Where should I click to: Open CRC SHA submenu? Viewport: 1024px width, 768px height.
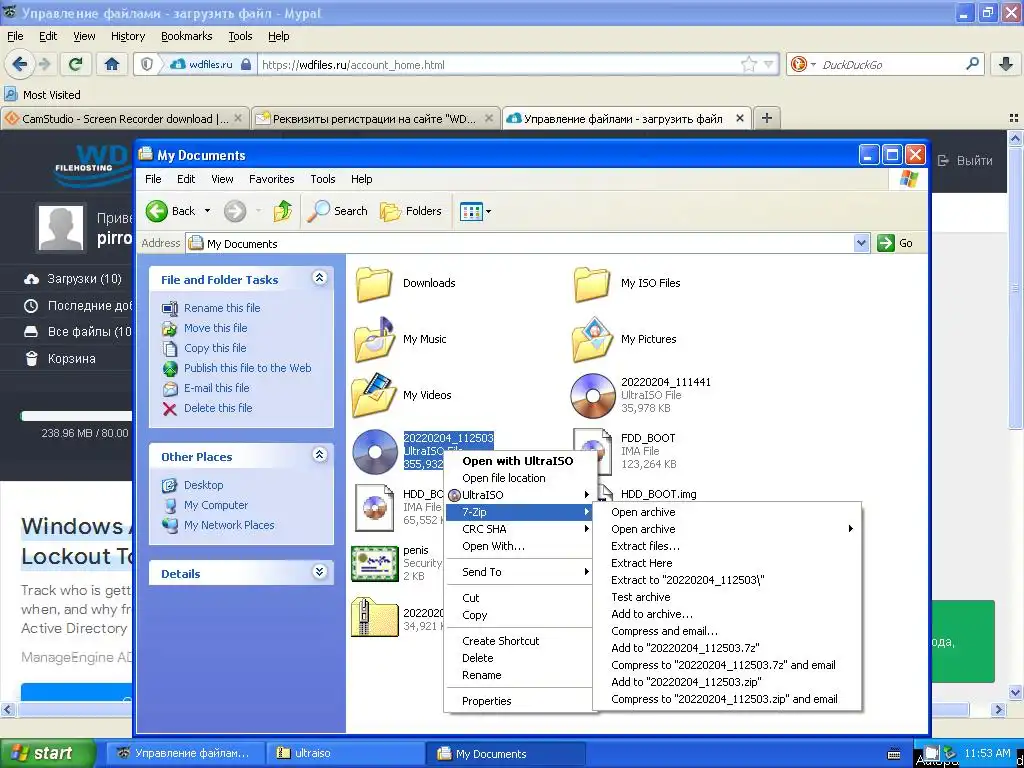[x=519, y=529]
